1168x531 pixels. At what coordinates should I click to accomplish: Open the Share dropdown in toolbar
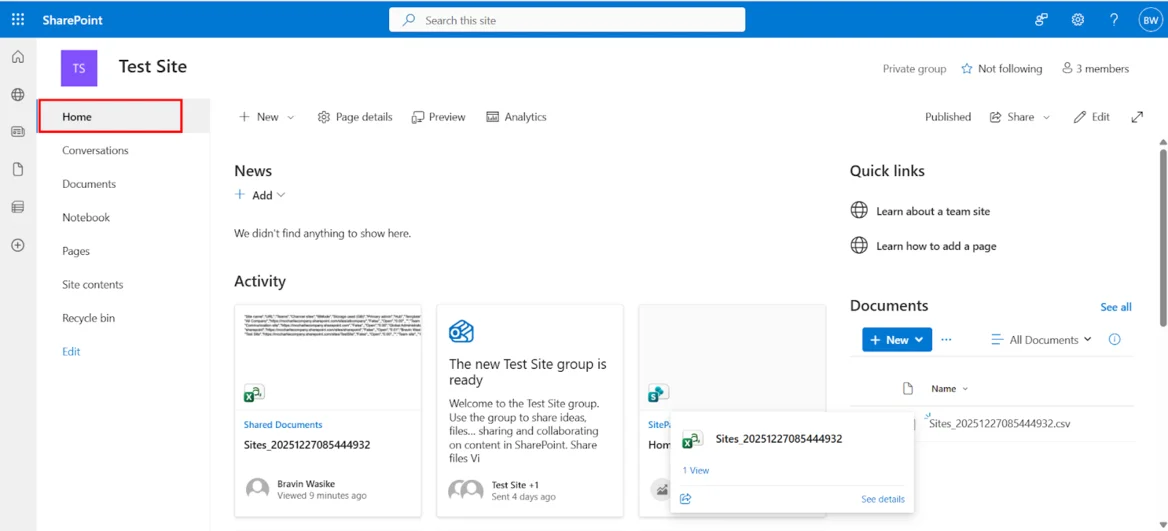click(1020, 117)
